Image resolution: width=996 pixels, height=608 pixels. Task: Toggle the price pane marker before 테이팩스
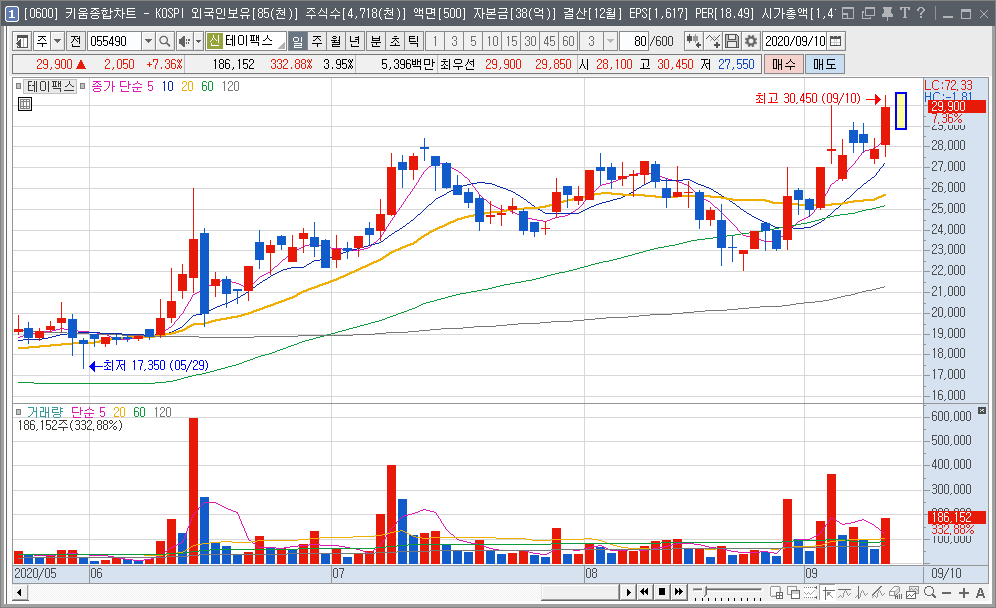[18, 86]
